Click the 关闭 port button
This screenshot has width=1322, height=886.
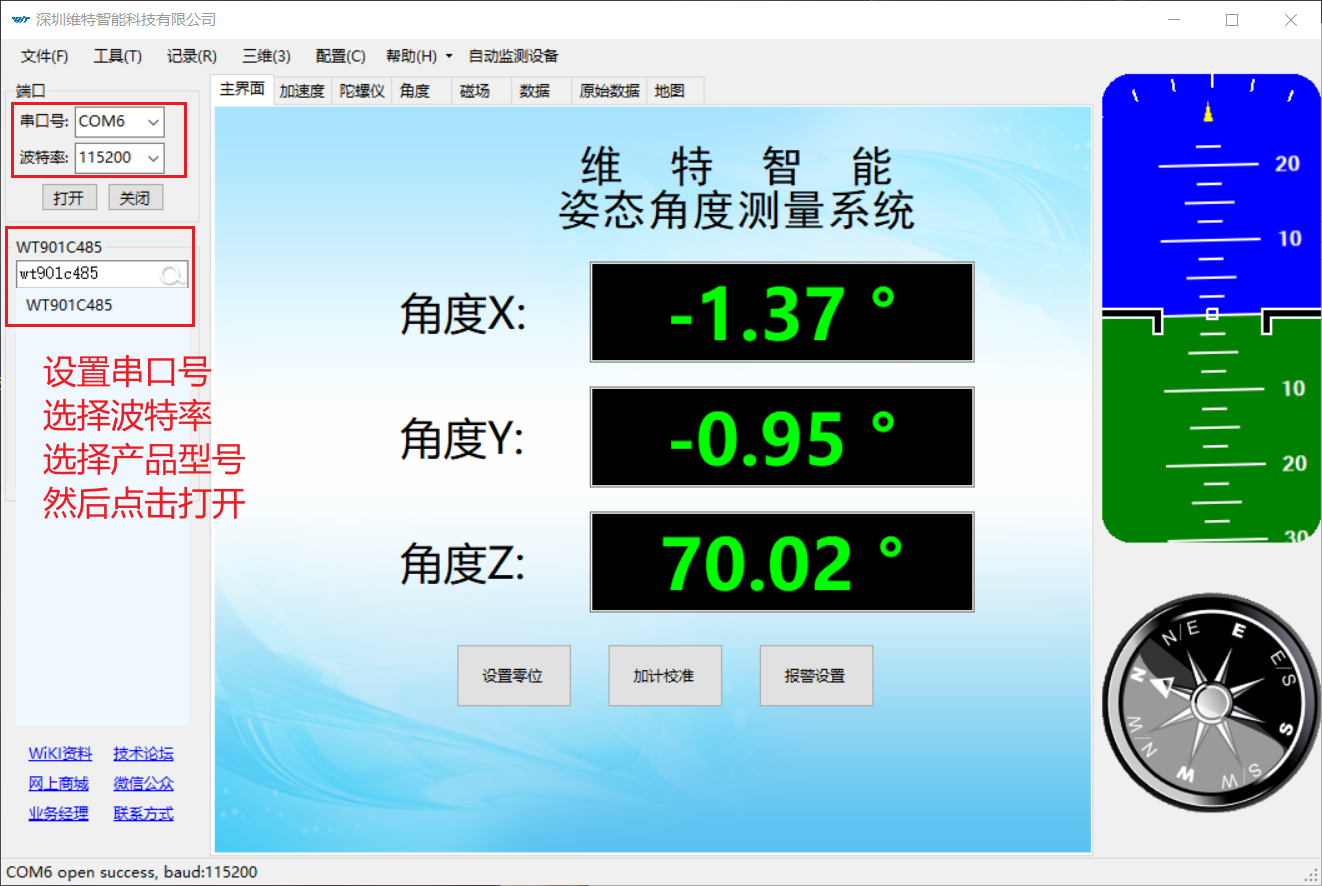point(135,198)
